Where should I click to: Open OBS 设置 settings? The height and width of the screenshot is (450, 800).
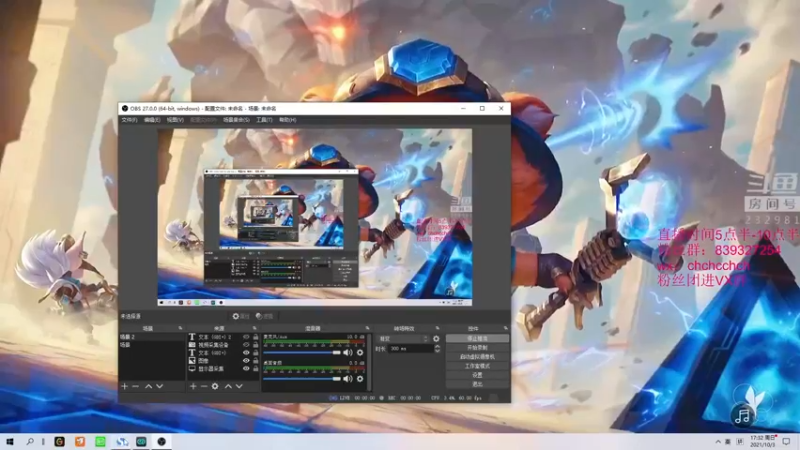point(477,375)
